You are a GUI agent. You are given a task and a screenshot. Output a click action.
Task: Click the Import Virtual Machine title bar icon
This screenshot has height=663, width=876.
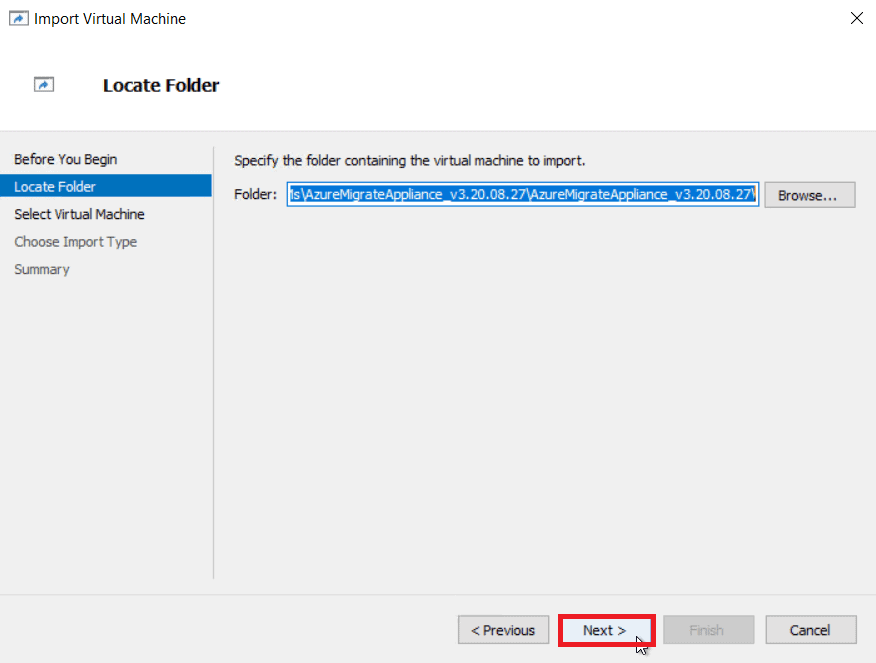[x=18, y=18]
